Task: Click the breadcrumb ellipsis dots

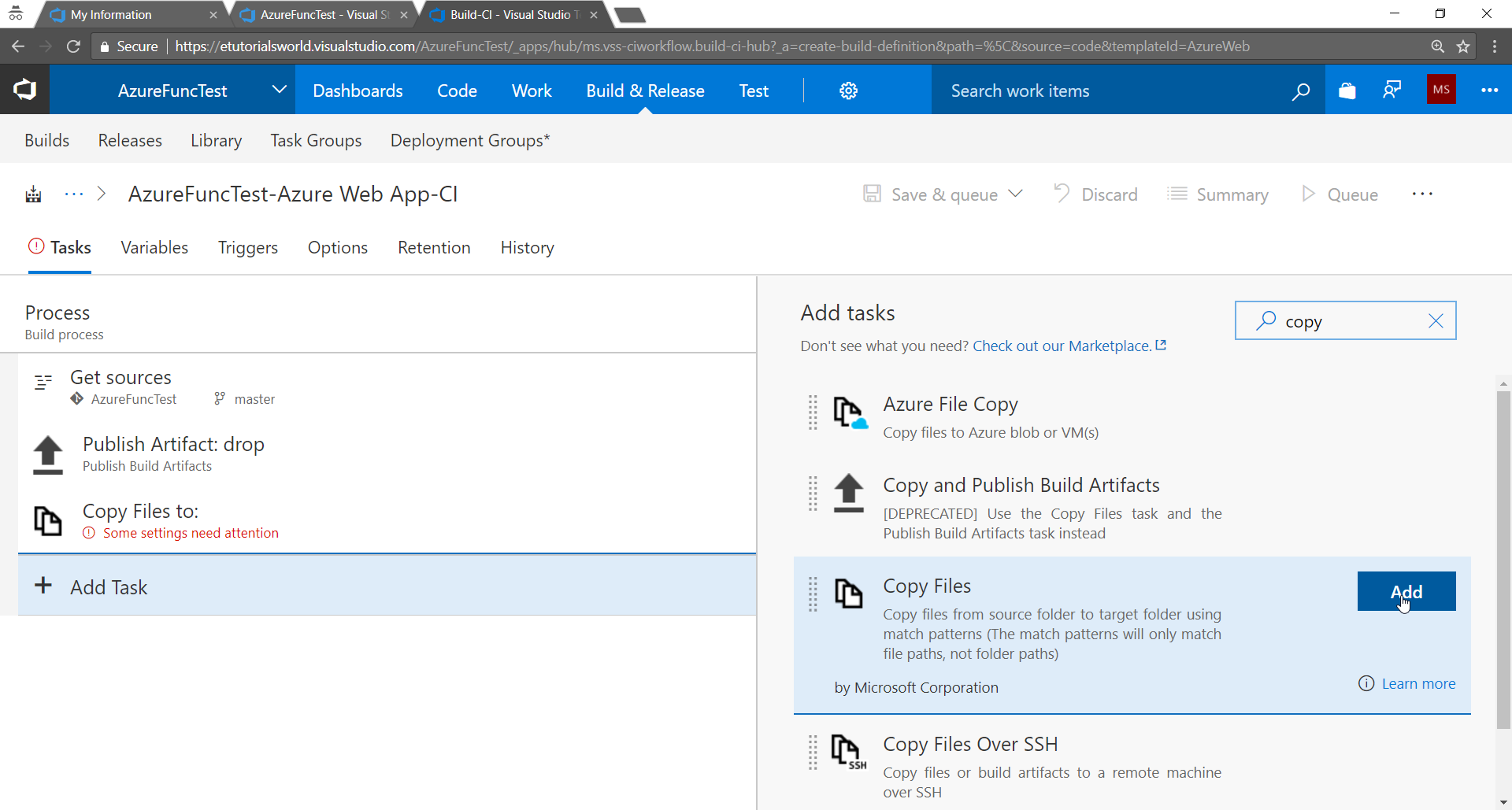Action: [74, 194]
